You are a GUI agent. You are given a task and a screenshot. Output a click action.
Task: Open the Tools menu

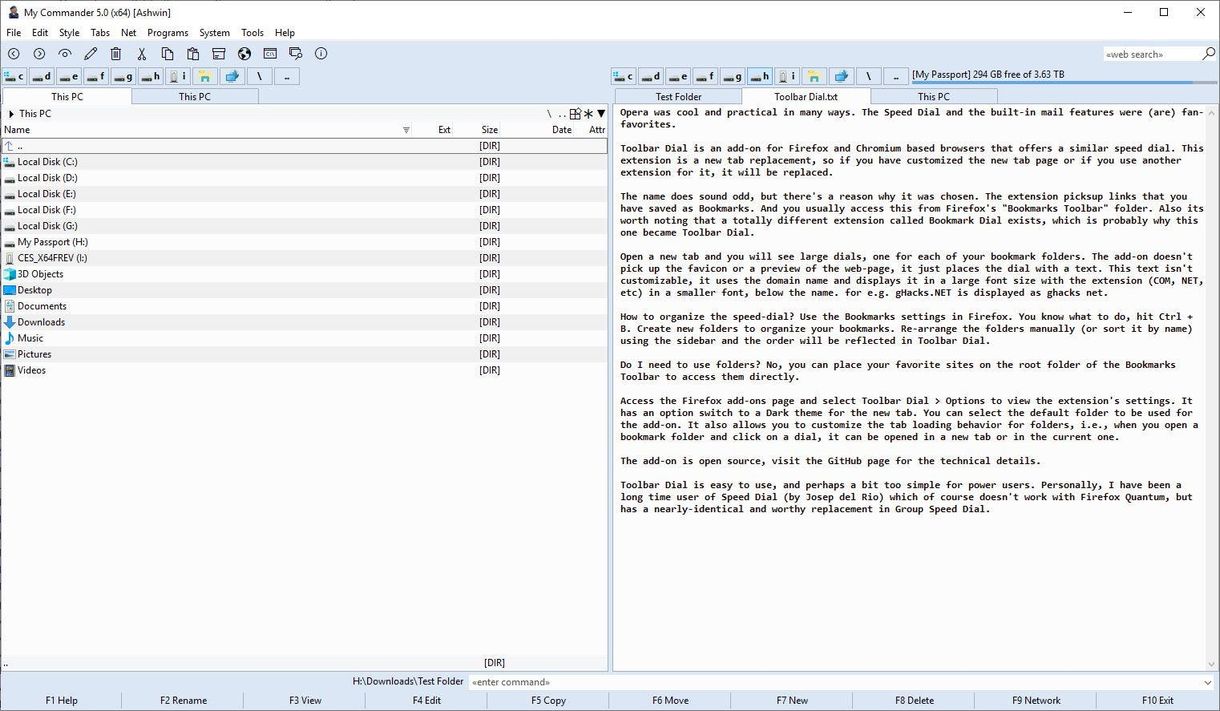252,33
